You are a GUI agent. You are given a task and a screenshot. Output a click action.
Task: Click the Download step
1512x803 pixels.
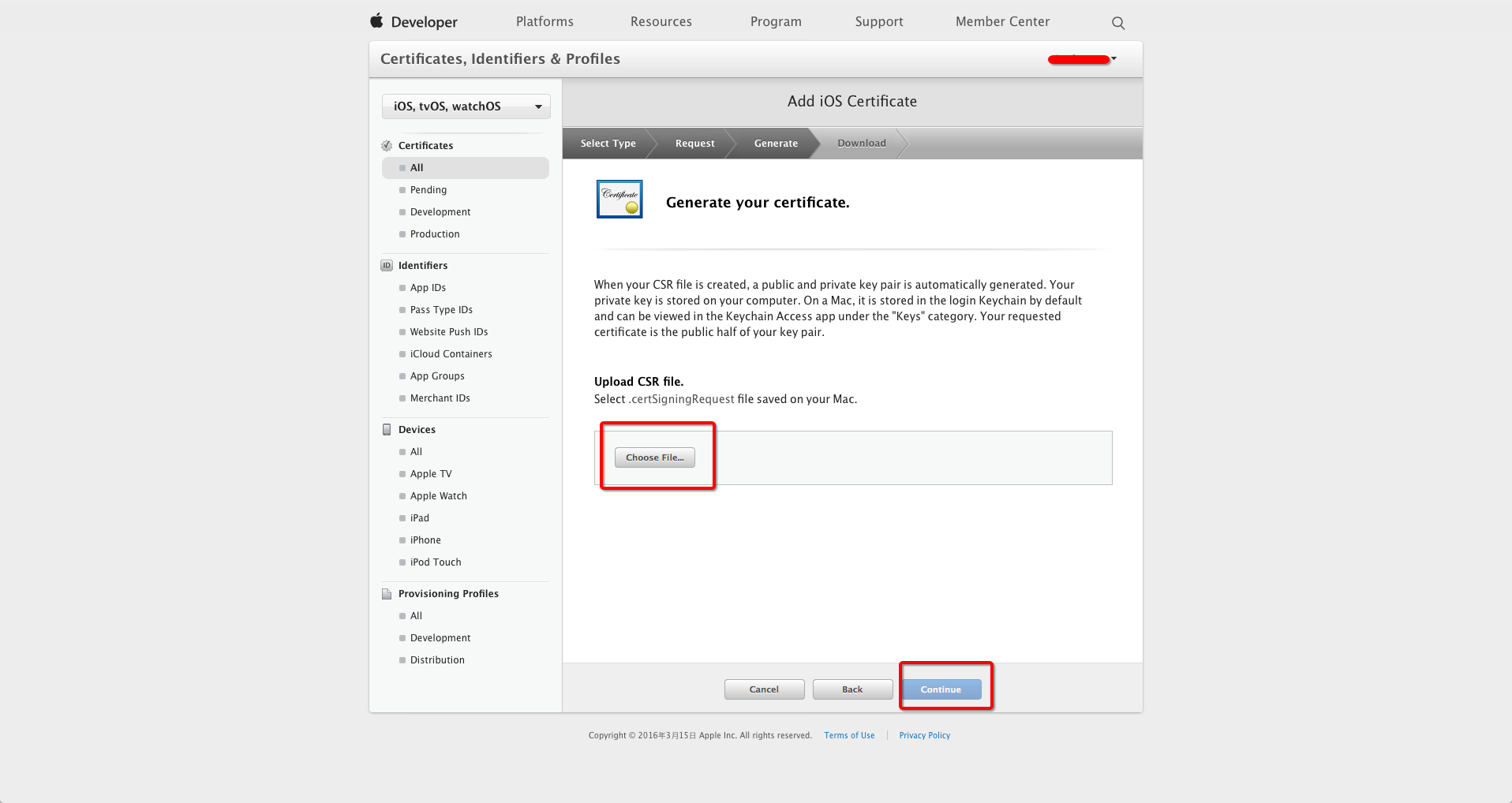862,144
